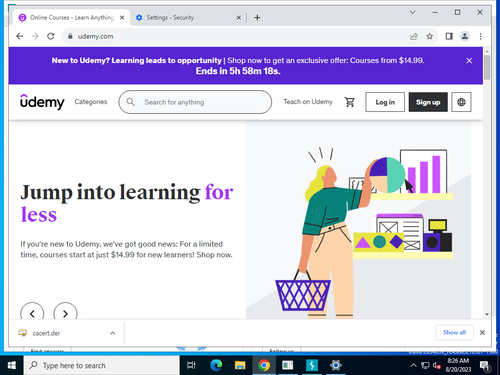Screen dimensions: 500x375
Task: Click Show all downloads
Action: click(454, 332)
